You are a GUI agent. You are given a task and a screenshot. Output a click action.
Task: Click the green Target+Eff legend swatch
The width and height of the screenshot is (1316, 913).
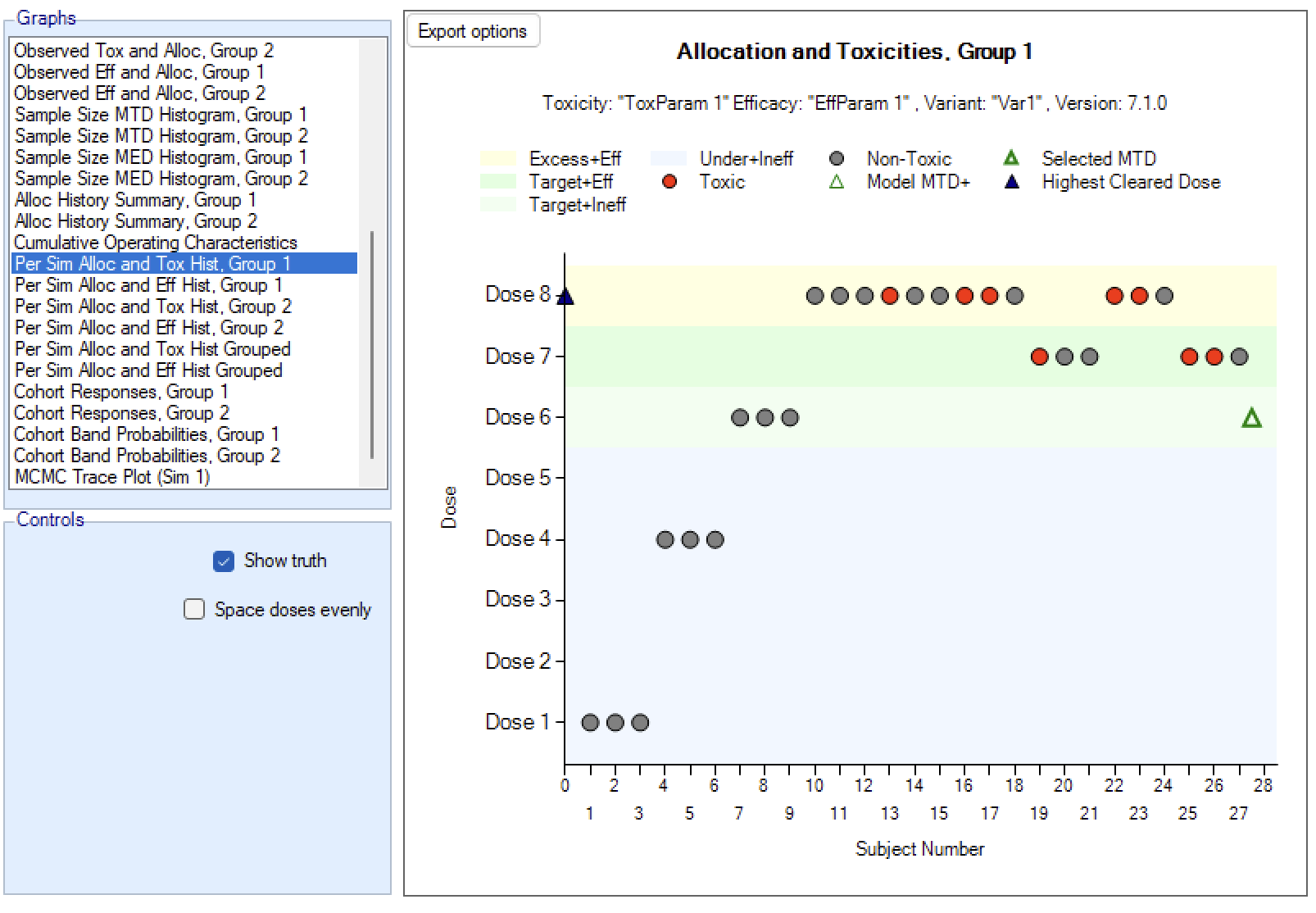coord(497,182)
